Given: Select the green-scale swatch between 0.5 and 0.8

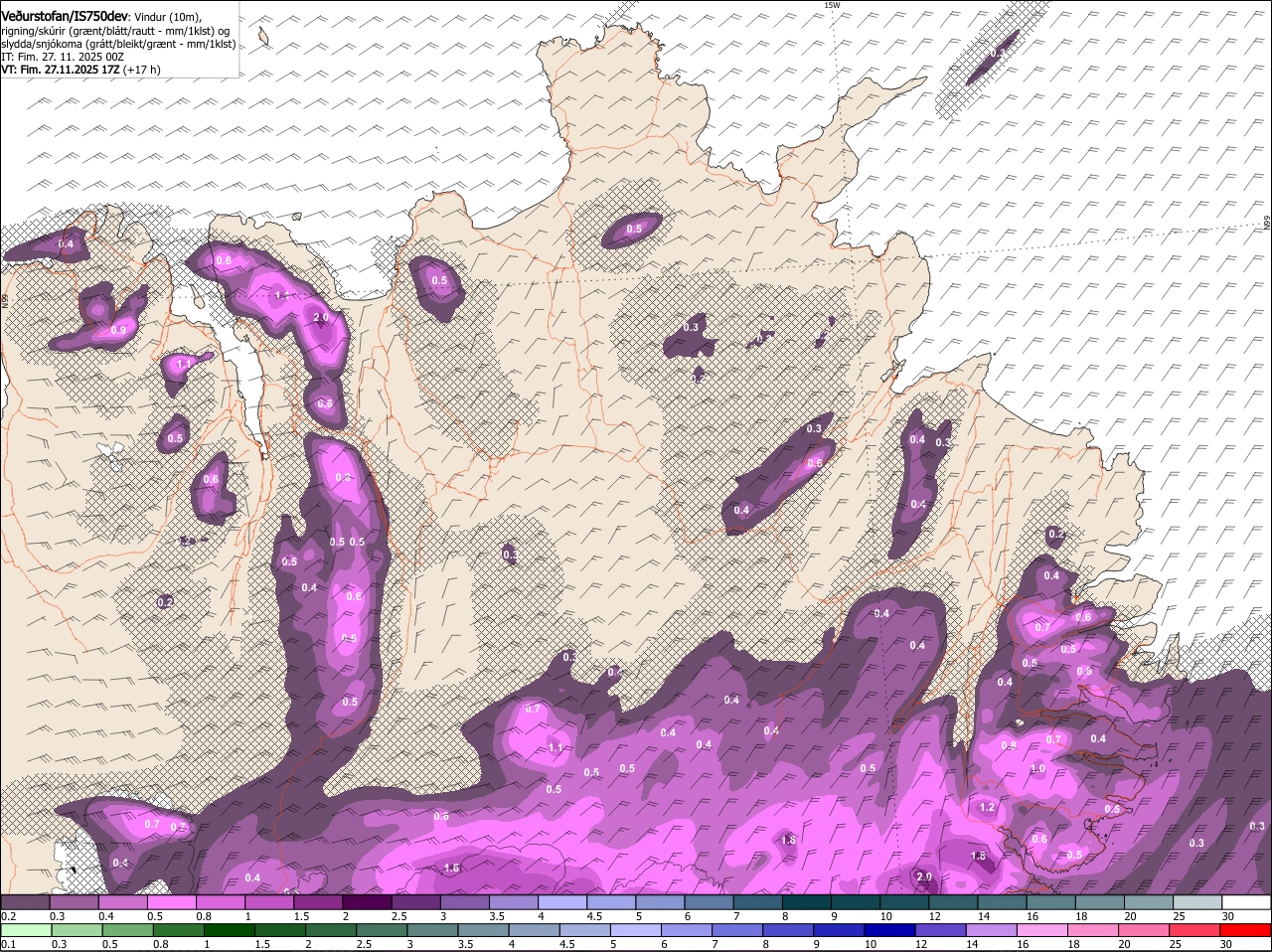Looking at the screenshot, I should coord(128,931).
